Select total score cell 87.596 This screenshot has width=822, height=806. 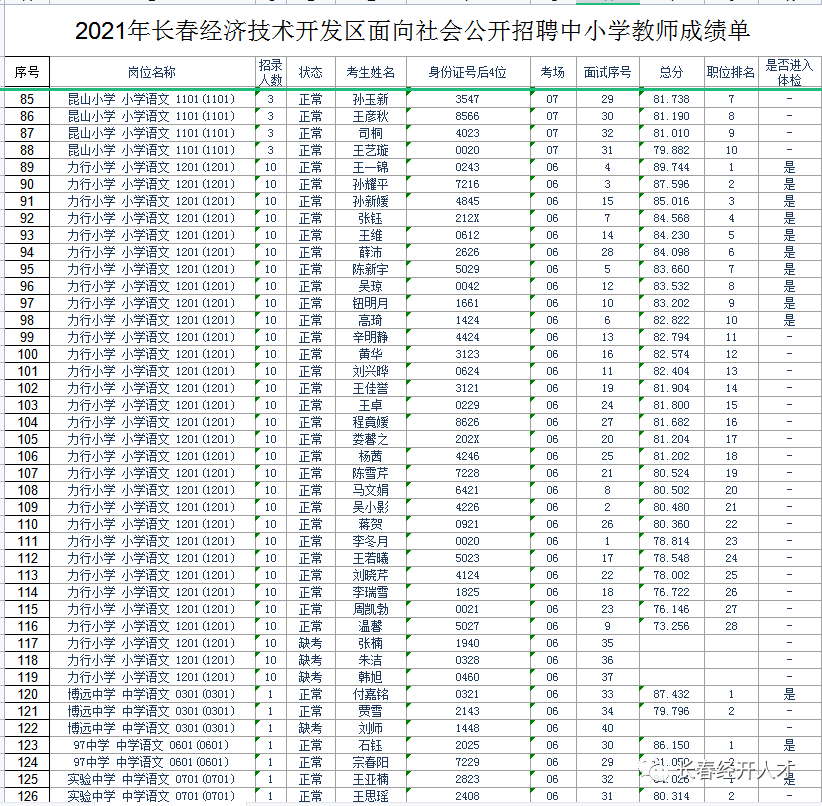pyautogui.click(x=672, y=184)
